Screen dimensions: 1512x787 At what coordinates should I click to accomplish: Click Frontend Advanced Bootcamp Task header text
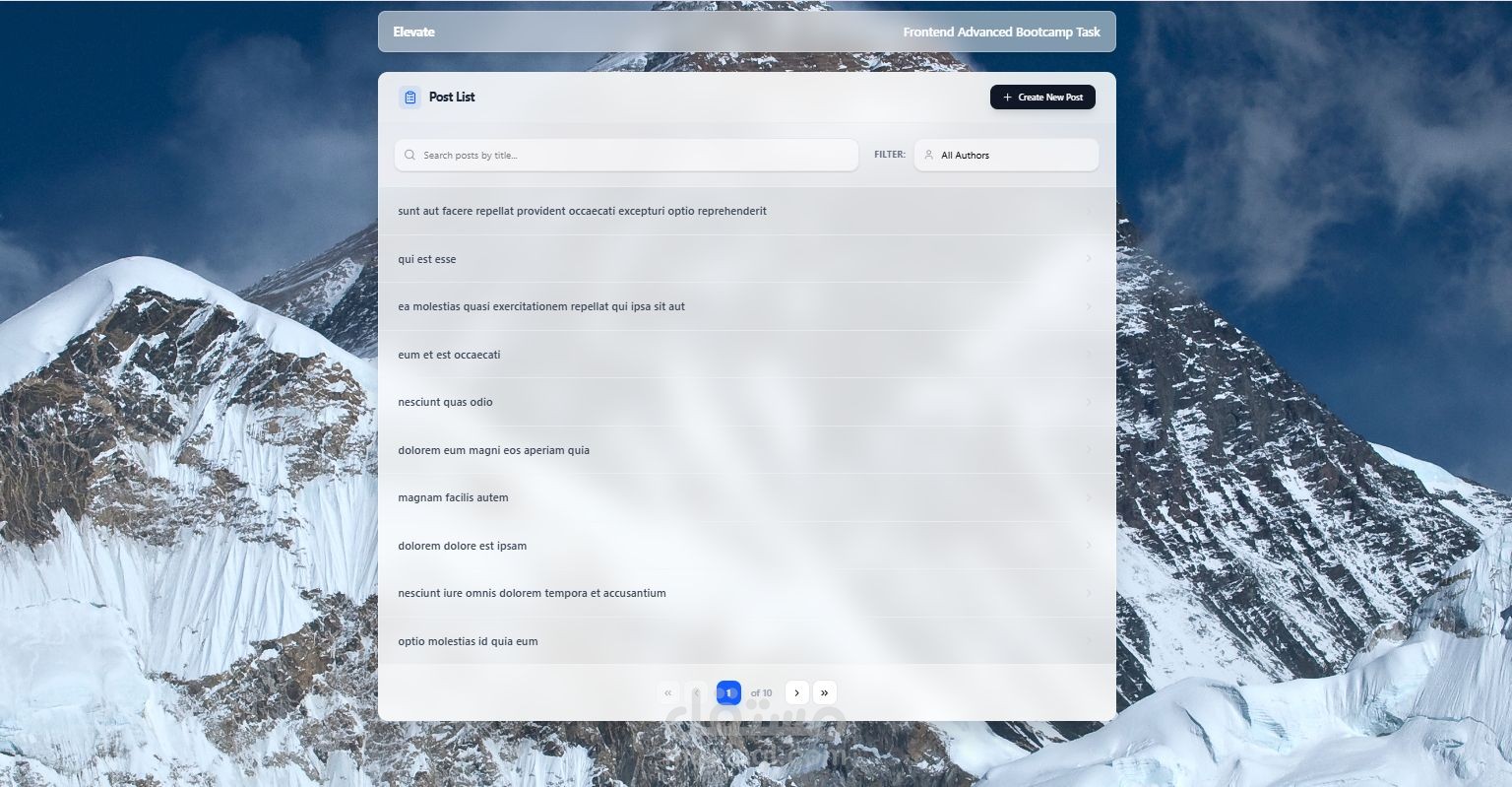point(1002,32)
